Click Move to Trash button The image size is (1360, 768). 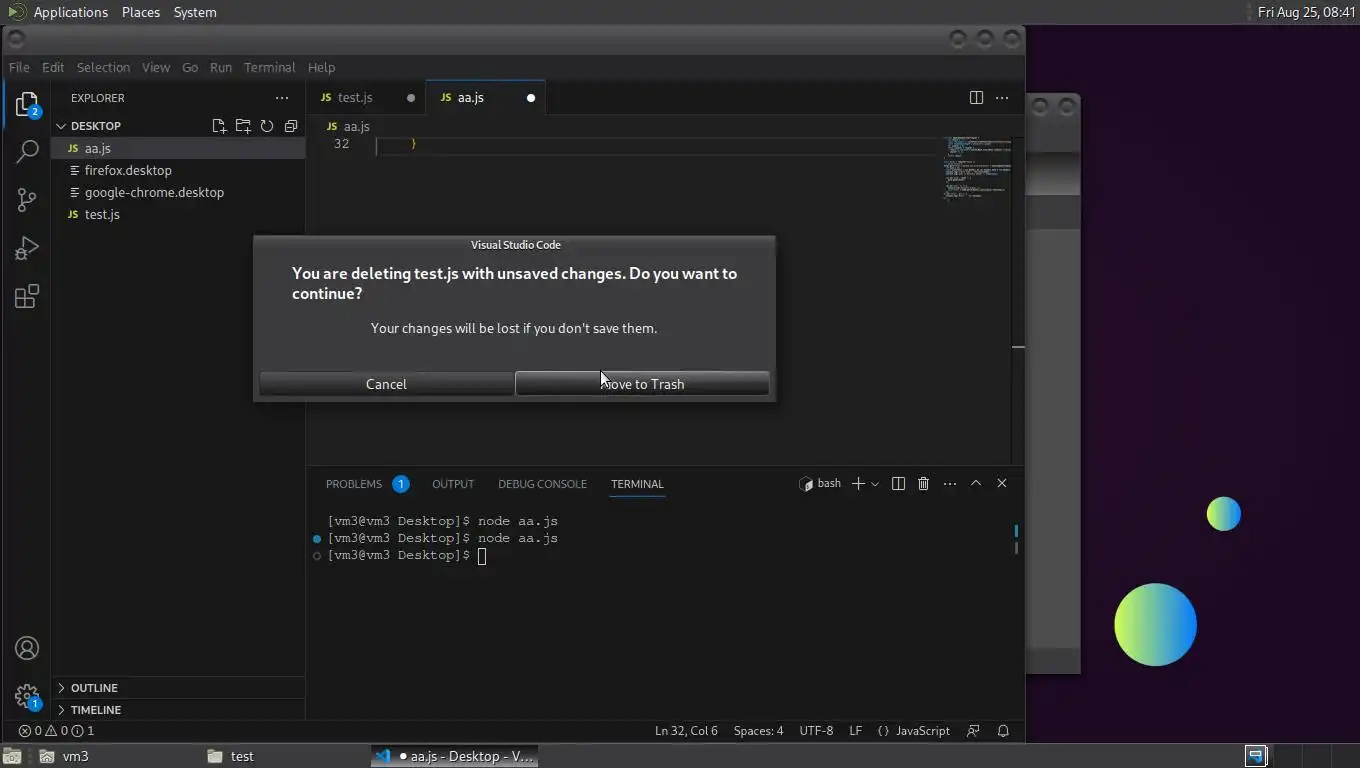[x=642, y=384]
